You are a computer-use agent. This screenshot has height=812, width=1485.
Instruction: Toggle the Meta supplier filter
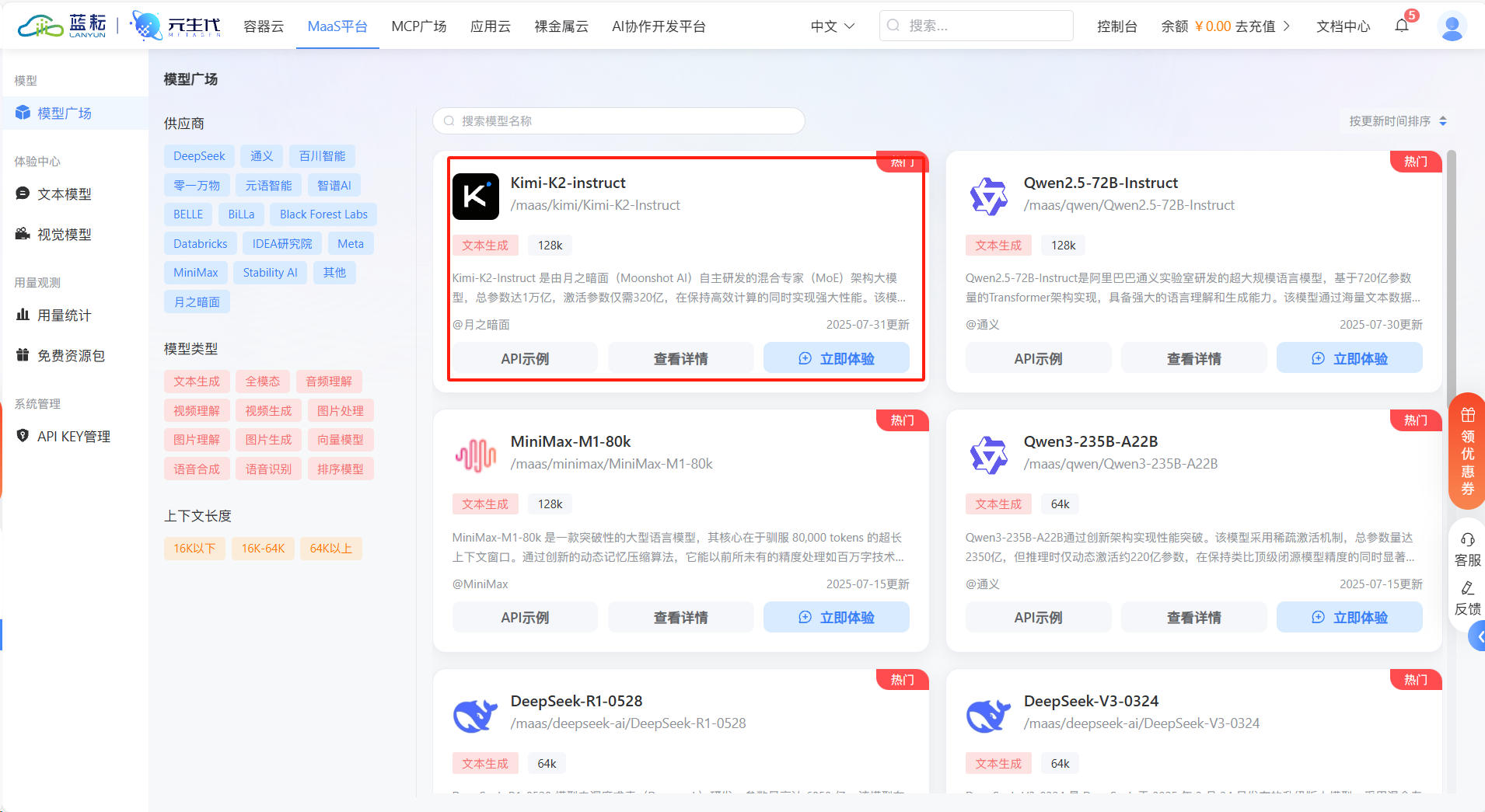(x=351, y=244)
